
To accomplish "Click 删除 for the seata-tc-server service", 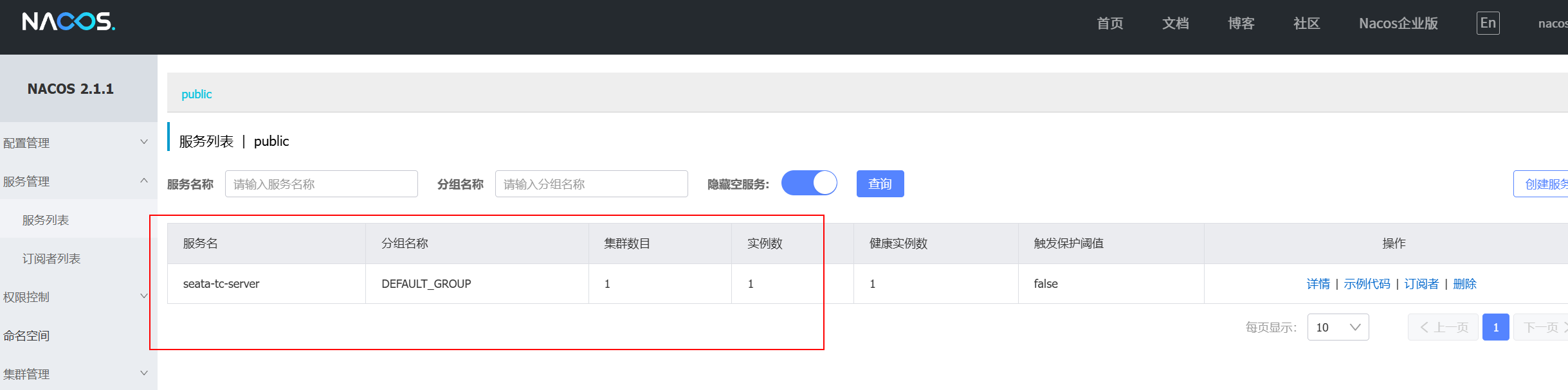I will (x=1464, y=283).
